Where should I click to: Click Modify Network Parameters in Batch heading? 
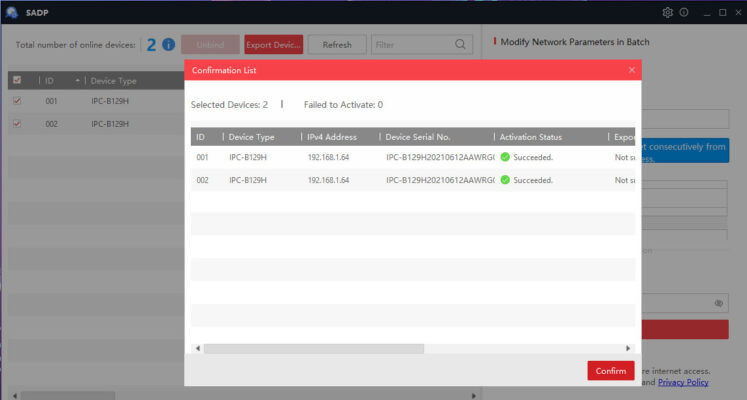[x=575, y=42]
